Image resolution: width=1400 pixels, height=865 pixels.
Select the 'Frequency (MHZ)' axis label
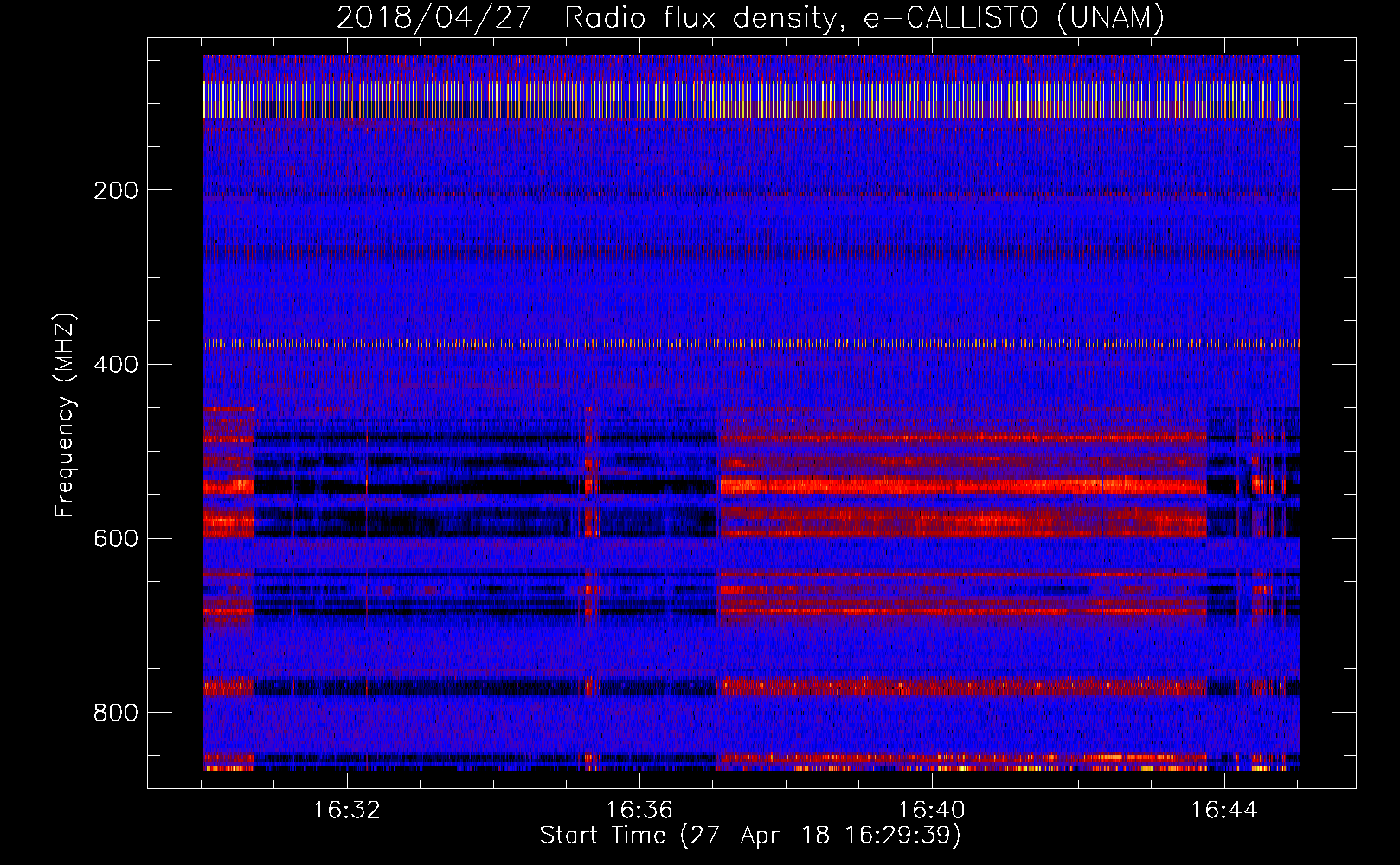(65, 414)
